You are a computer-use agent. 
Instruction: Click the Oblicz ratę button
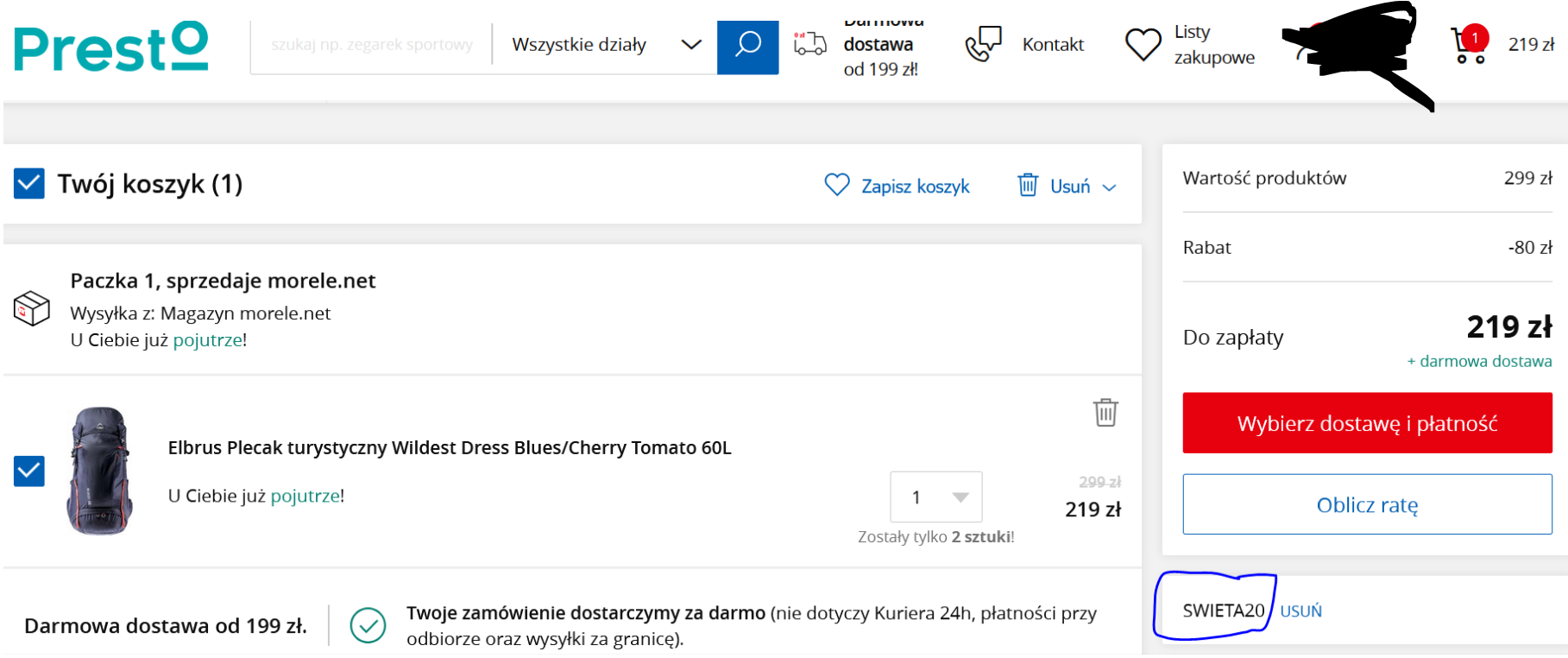1367,504
